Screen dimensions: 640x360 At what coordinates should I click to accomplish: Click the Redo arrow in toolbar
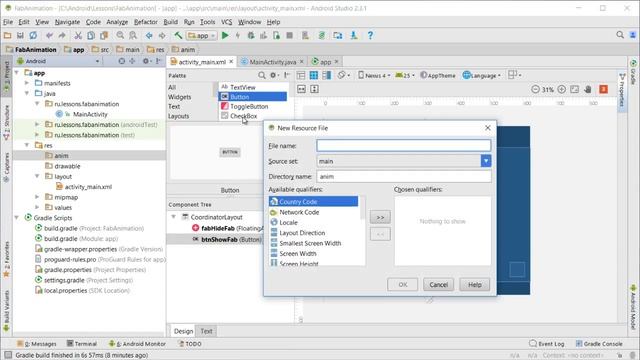click(62, 36)
